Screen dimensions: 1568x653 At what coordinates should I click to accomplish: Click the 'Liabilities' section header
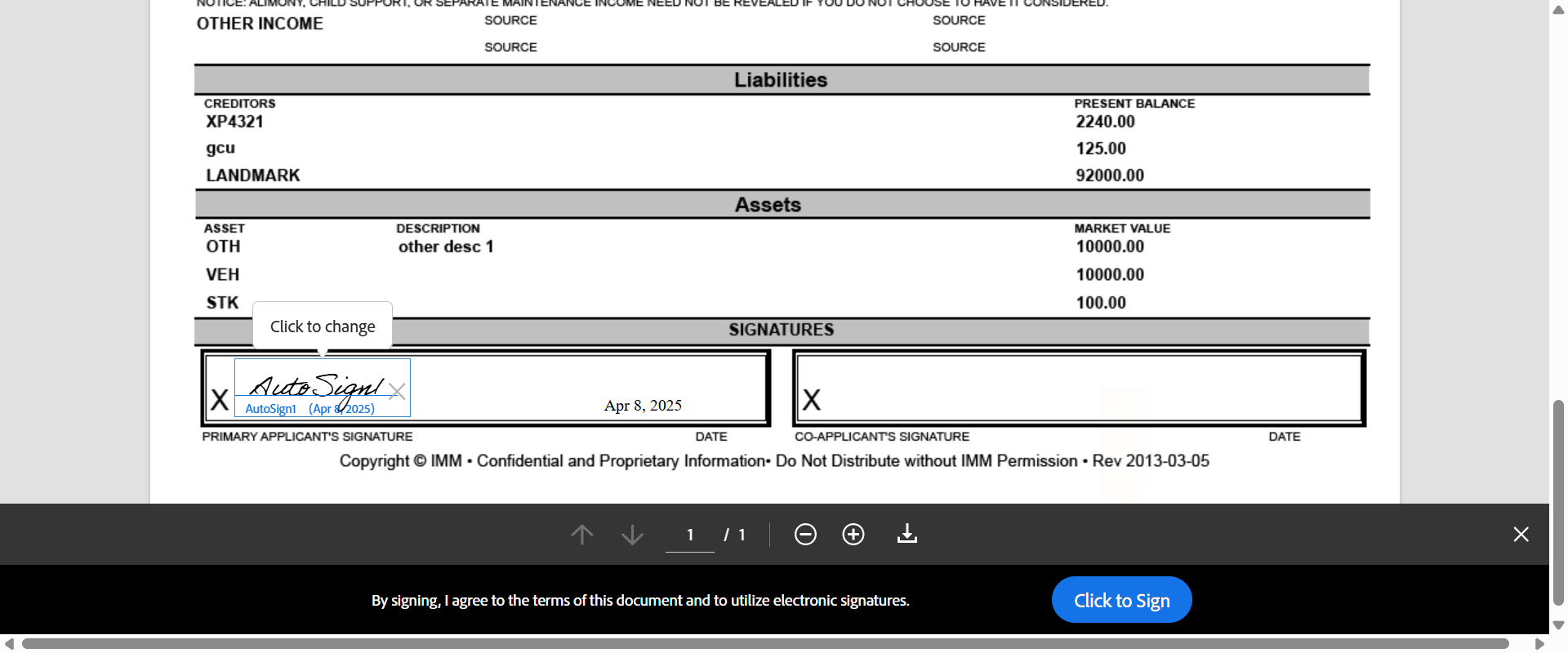[x=781, y=80]
